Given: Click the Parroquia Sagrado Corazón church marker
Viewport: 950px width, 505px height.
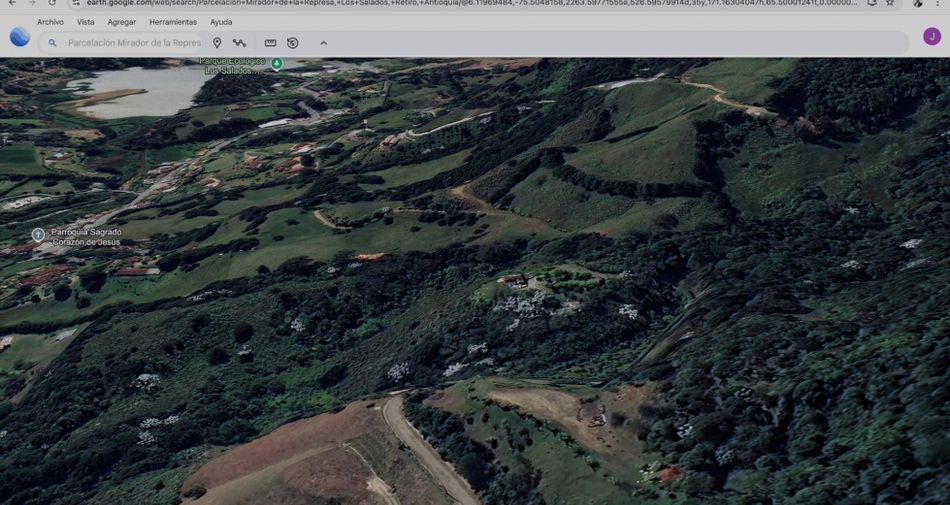Looking at the screenshot, I should click(x=38, y=235).
